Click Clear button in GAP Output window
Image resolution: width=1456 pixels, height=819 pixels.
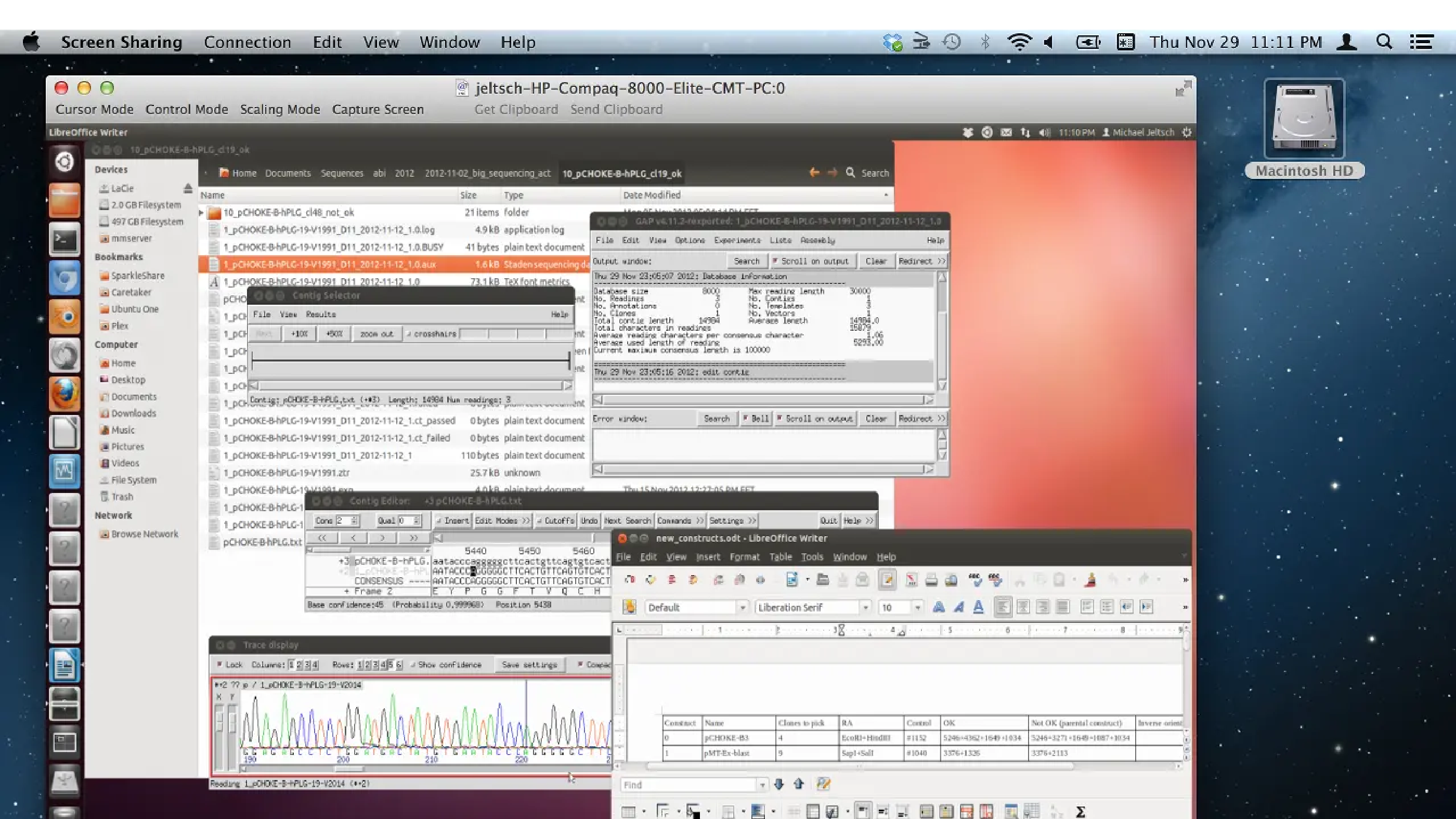[876, 261]
